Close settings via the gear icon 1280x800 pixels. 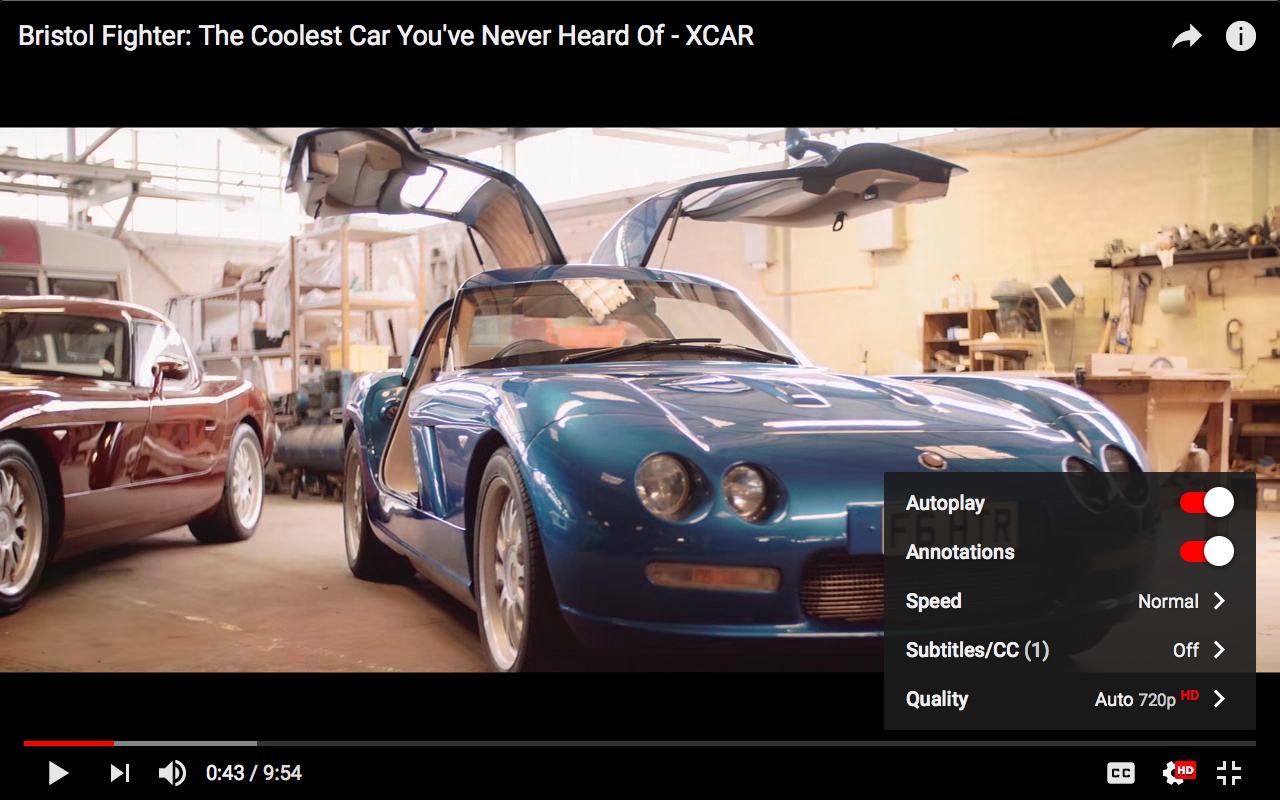click(1177, 772)
